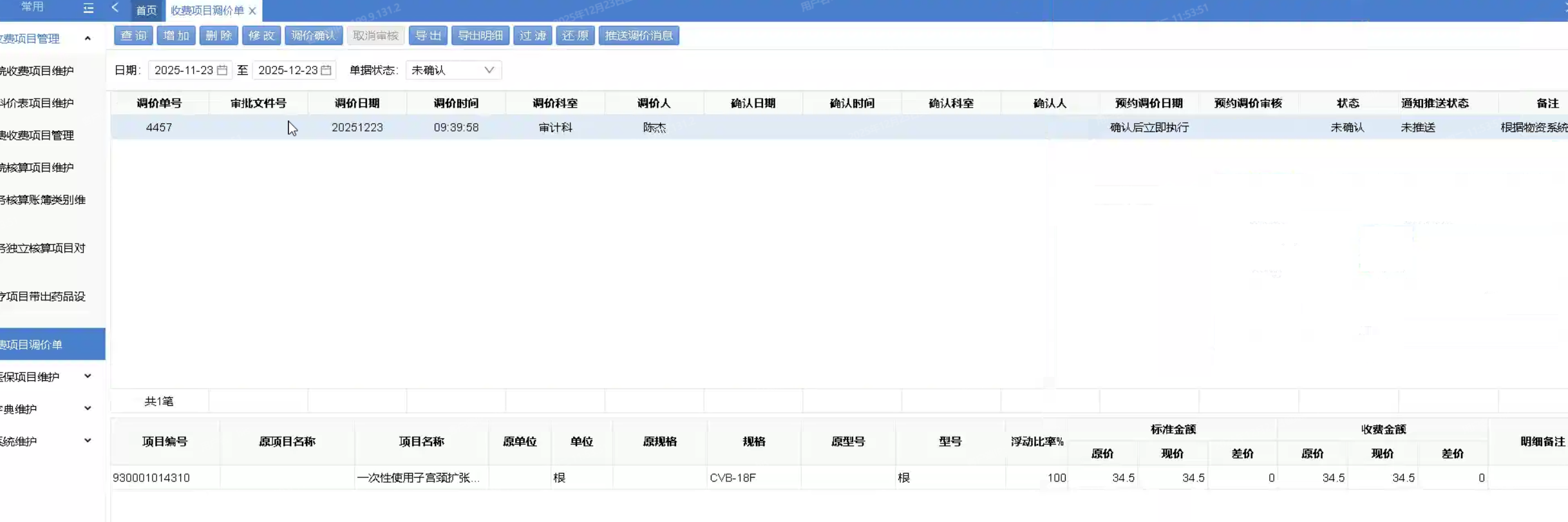Image resolution: width=1568 pixels, height=522 pixels.
Task: Open calendar for end date 2025-12-23
Action: 326,70
